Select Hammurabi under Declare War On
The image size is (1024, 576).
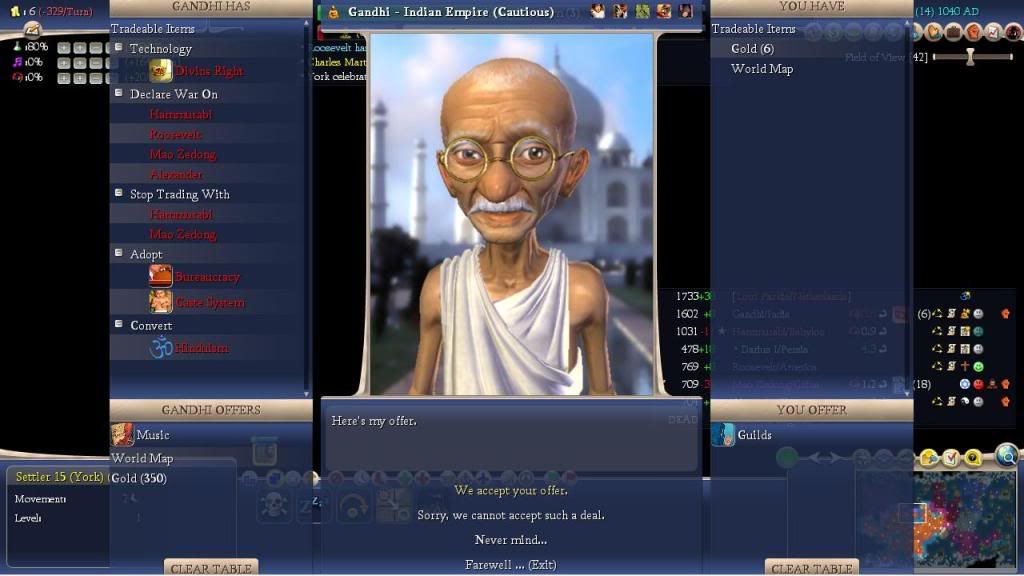coord(181,114)
